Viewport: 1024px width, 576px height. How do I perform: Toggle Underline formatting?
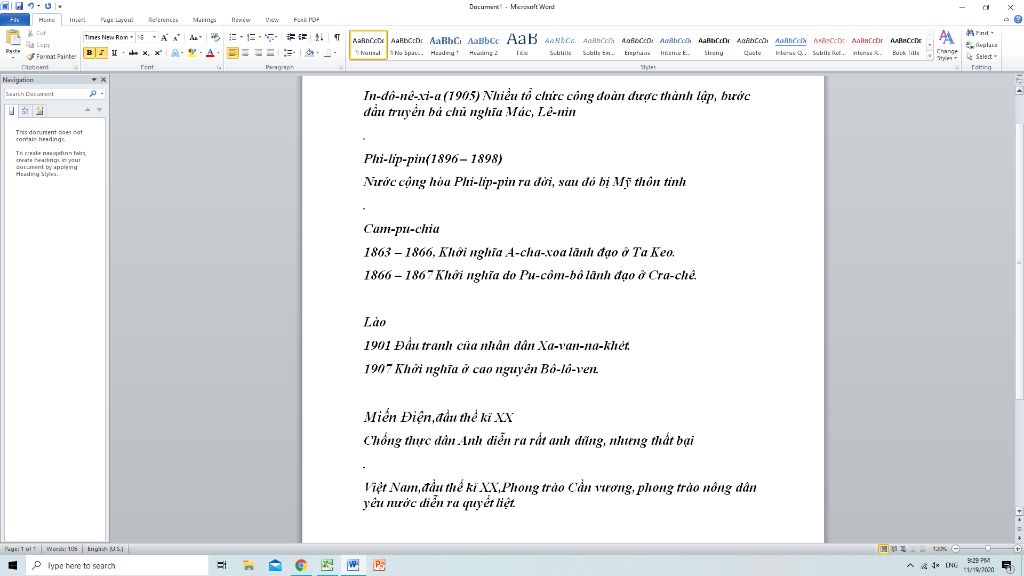[x=114, y=53]
